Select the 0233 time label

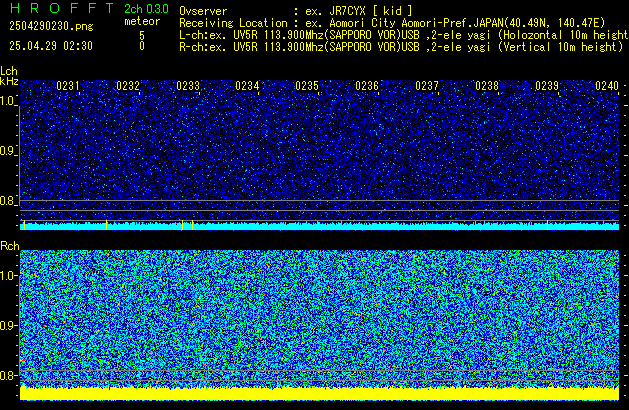click(188, 86)
